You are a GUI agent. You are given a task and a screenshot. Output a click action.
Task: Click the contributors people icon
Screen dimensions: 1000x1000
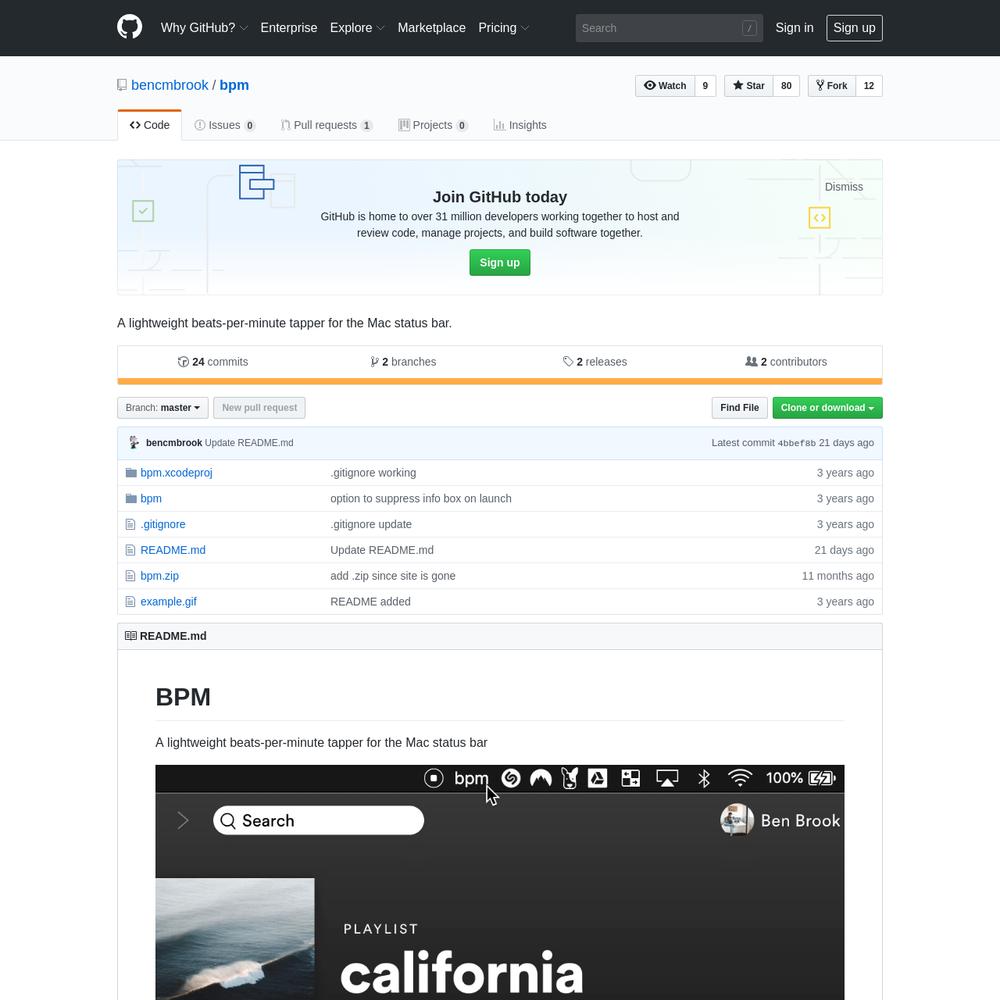[751, 362]
